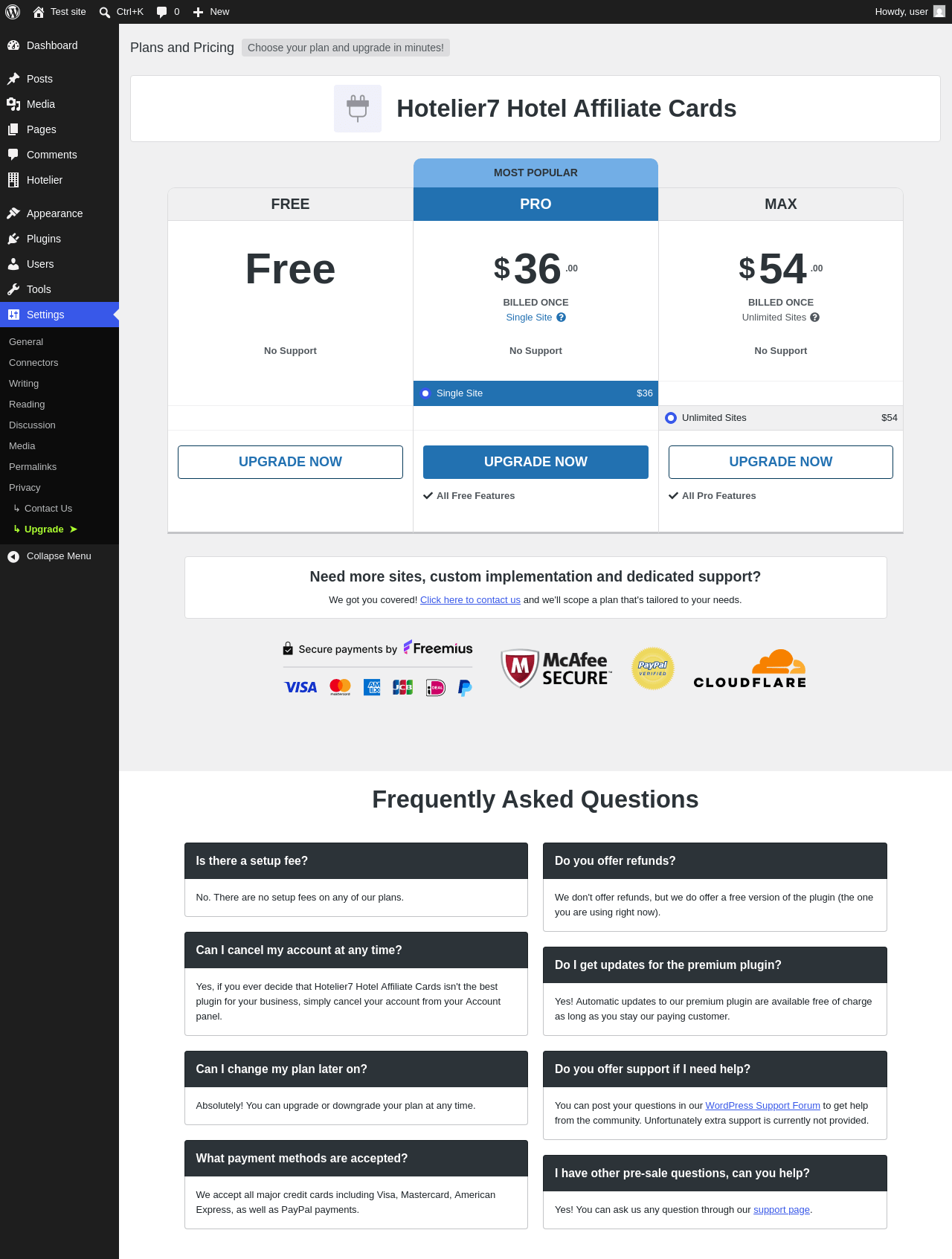
Task: Click the Dashboard gauge icon
Action: tap(13, 45)
